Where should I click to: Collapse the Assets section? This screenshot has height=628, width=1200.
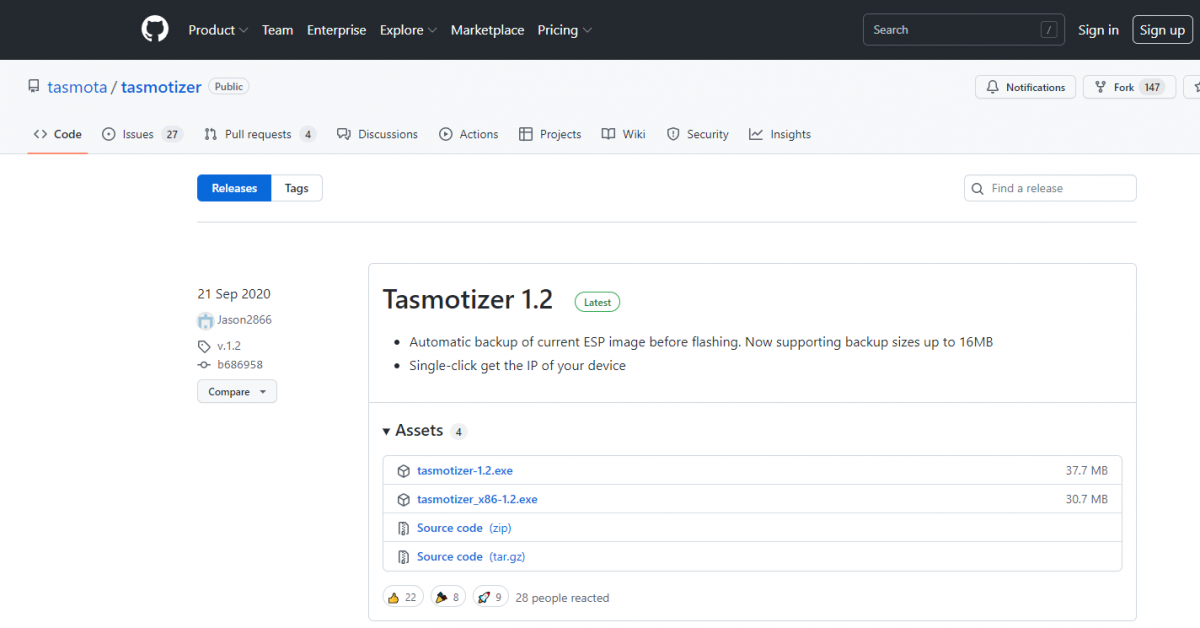click(413, 431)
